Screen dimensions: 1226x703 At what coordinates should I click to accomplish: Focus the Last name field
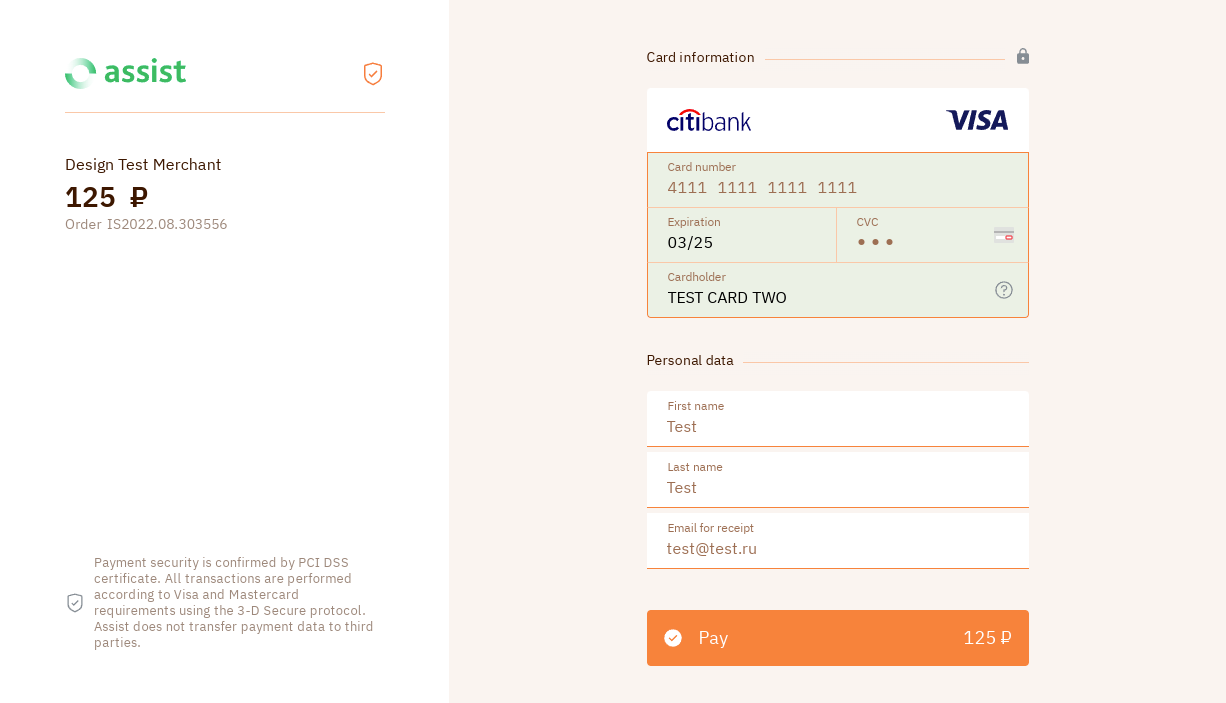click(838, 487)
